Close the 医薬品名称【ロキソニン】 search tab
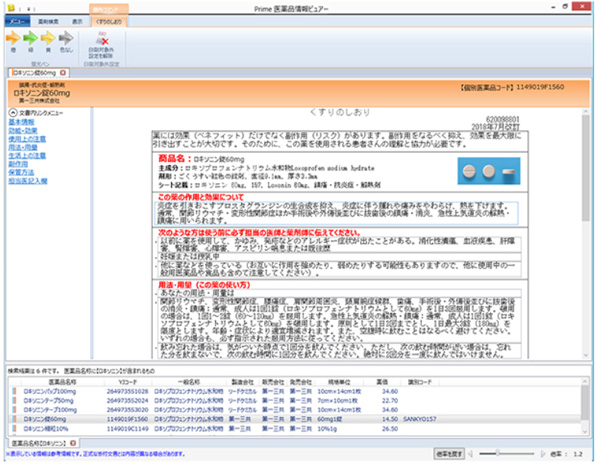 tap(73, 443)
